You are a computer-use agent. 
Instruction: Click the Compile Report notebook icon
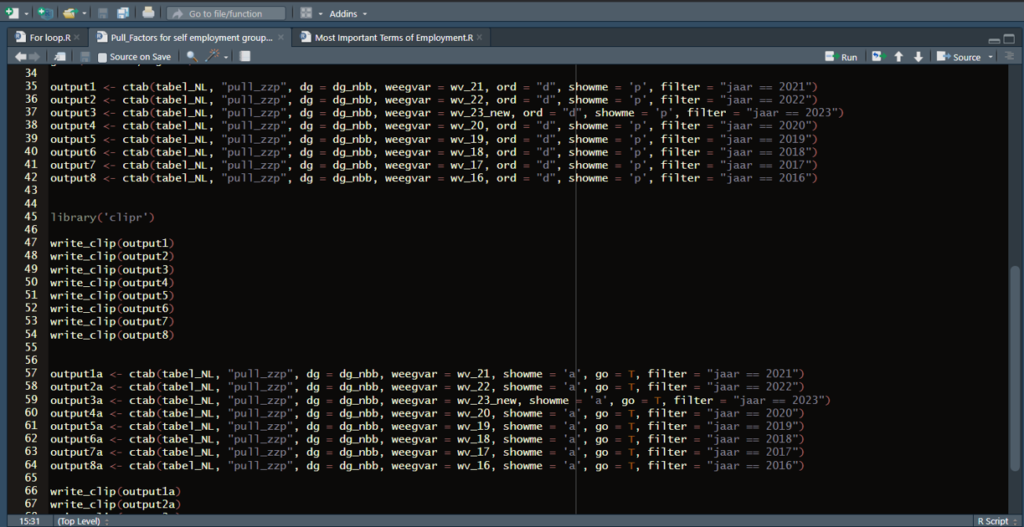coord(246,57)
